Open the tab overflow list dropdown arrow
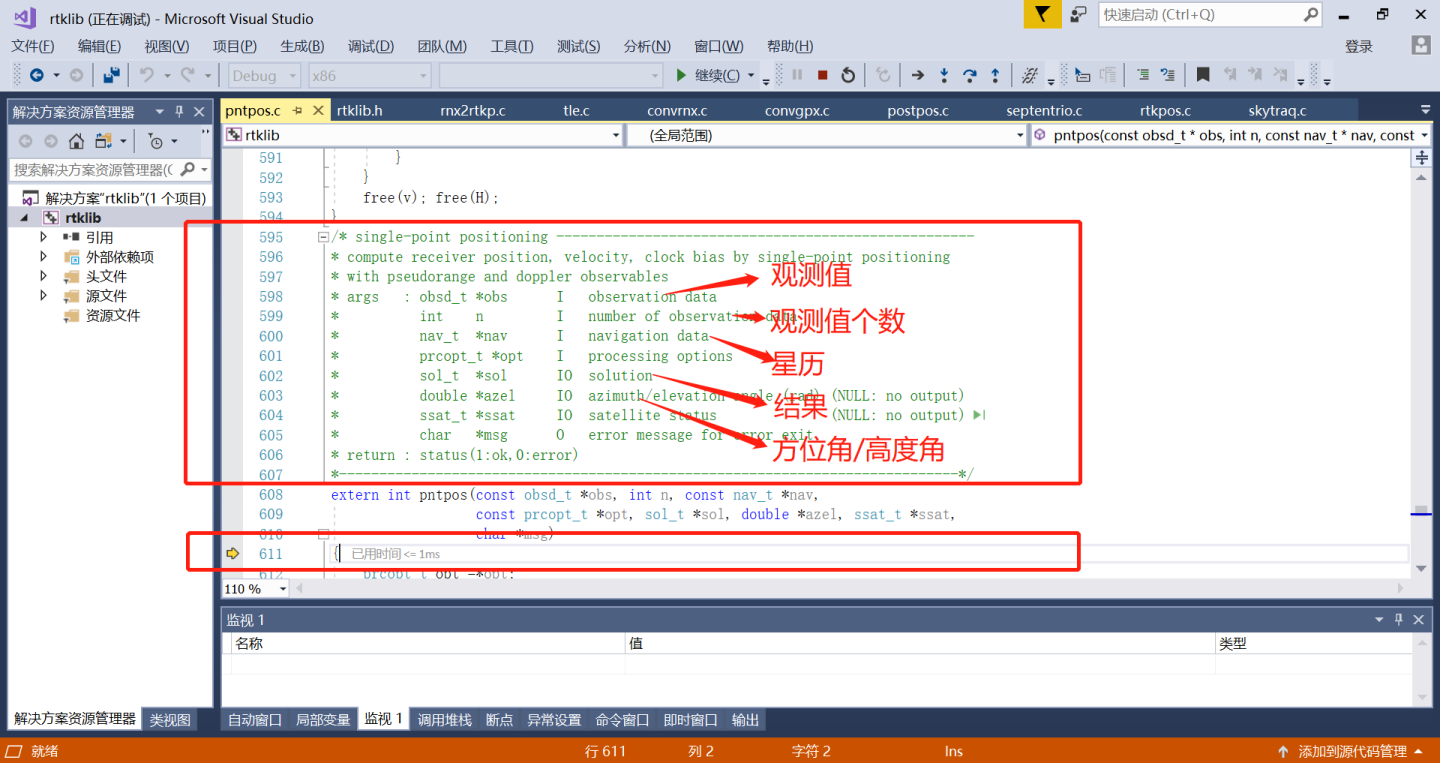 pyautogui.click(x=1425, y=110)
